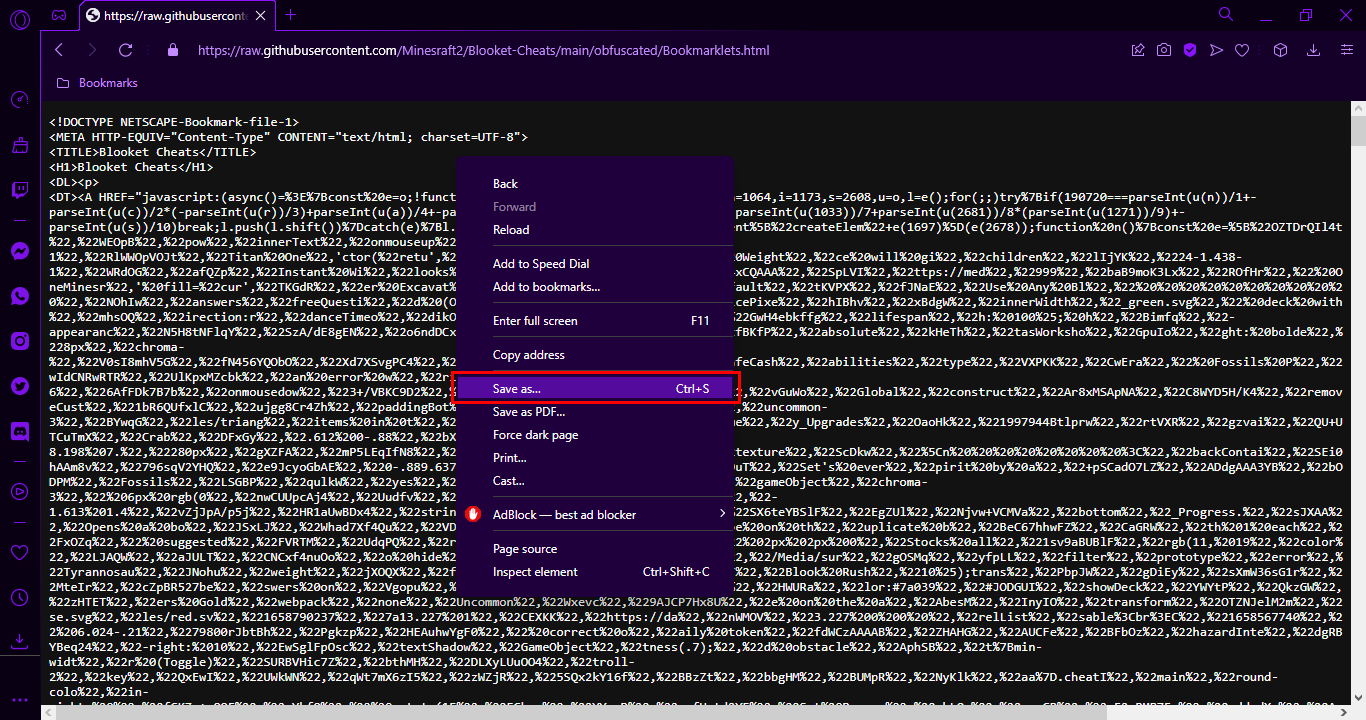Open the extensions cube icon
Image resolution: width=1366 pixels, height=720 pixels.
(x=1280, y=50)
